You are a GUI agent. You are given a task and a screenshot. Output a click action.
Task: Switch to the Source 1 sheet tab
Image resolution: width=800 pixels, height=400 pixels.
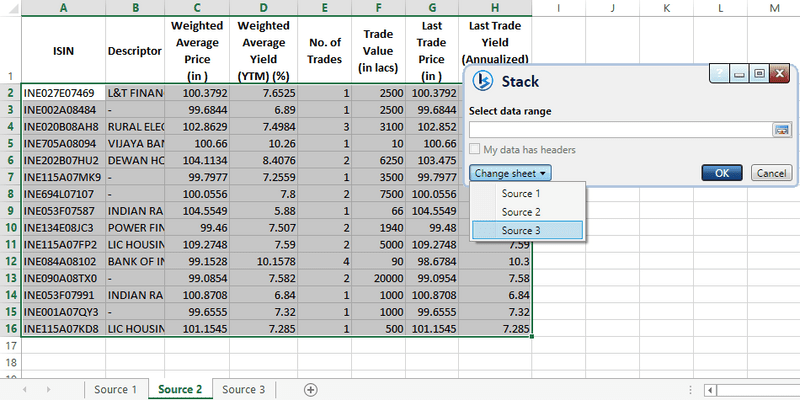click(116, 390)
